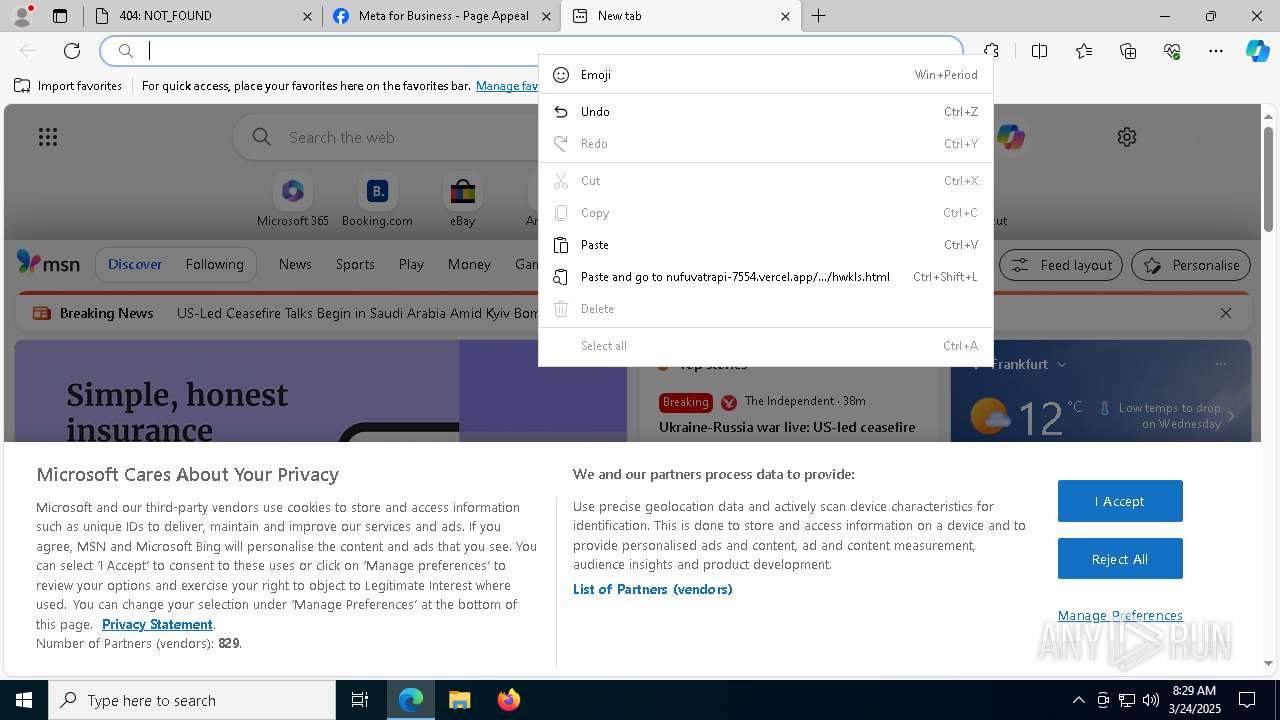Click the taskbar clock showing 8:29 AM
The height and width of the screenshot is (720, 1280).
click(1193, 700)
